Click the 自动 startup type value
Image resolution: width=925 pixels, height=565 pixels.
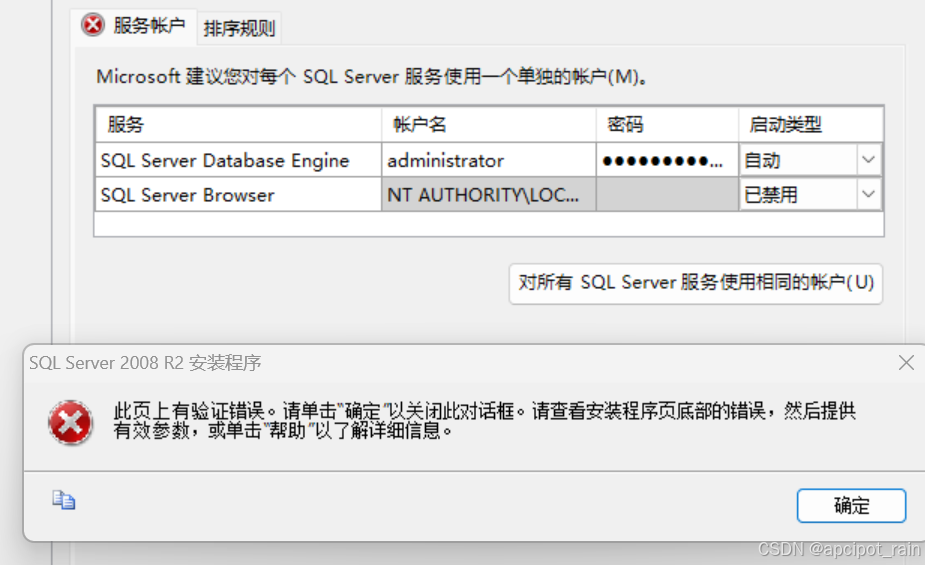pyautogui.click(x=762, y=160)
